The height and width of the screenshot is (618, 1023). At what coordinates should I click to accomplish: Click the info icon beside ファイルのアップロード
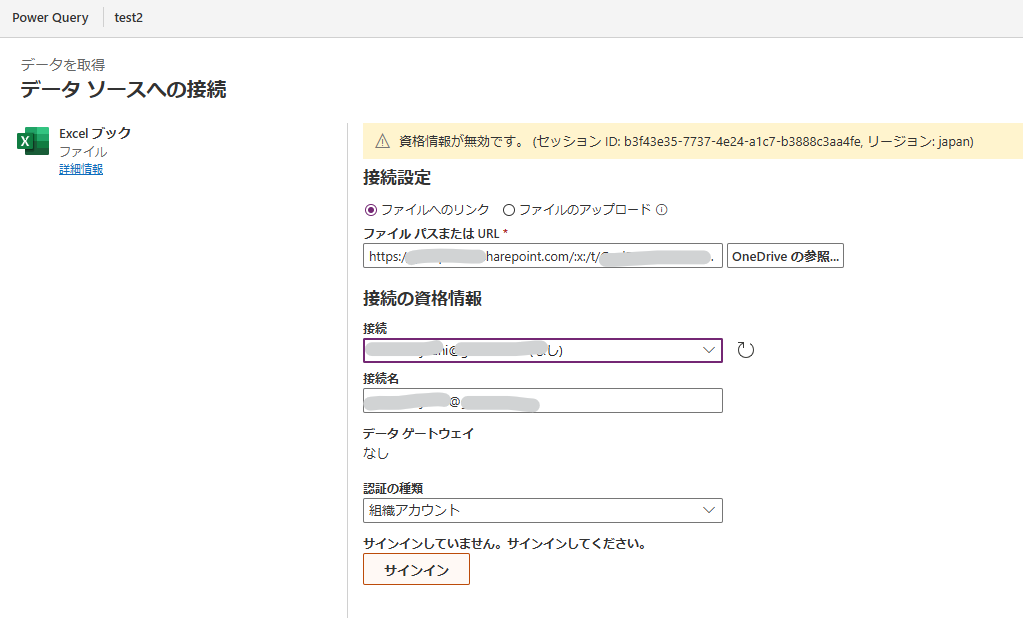(662, 210)
